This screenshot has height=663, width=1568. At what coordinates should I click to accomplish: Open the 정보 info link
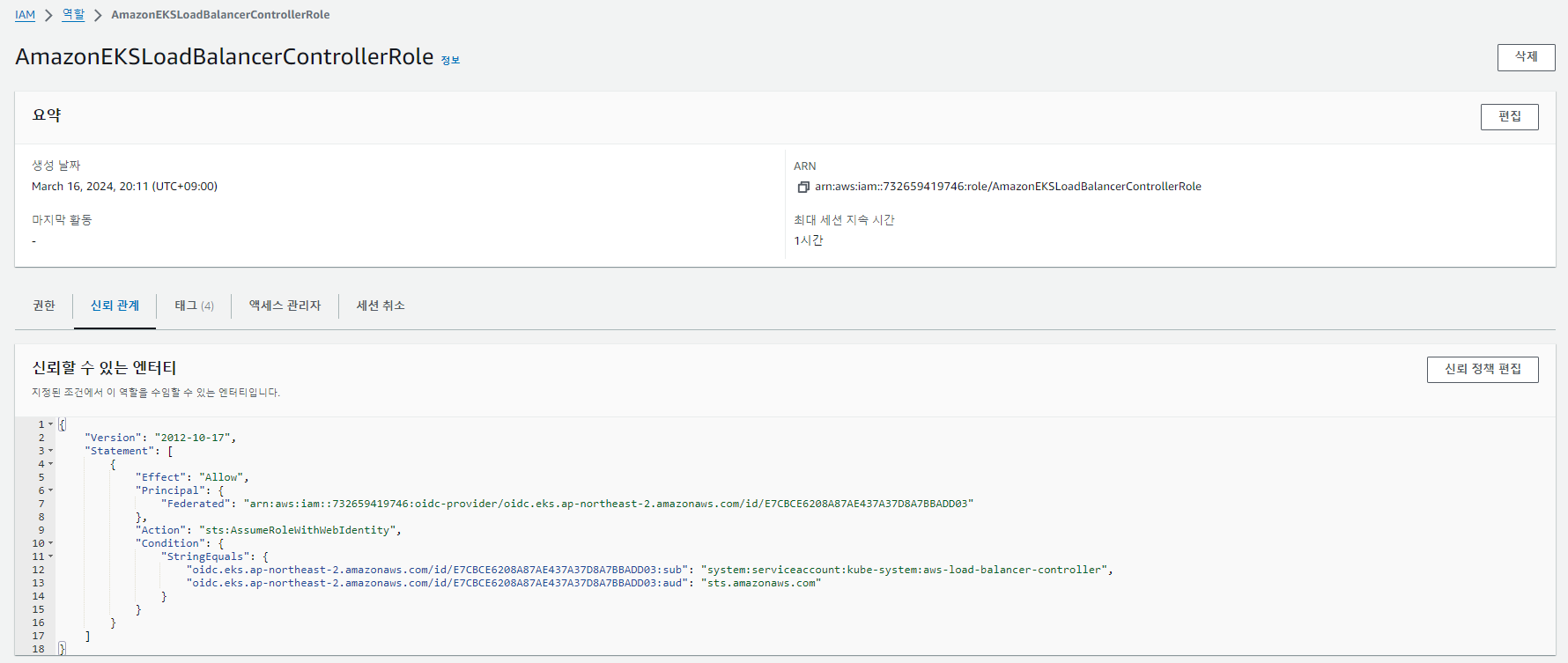pos(450,60)
